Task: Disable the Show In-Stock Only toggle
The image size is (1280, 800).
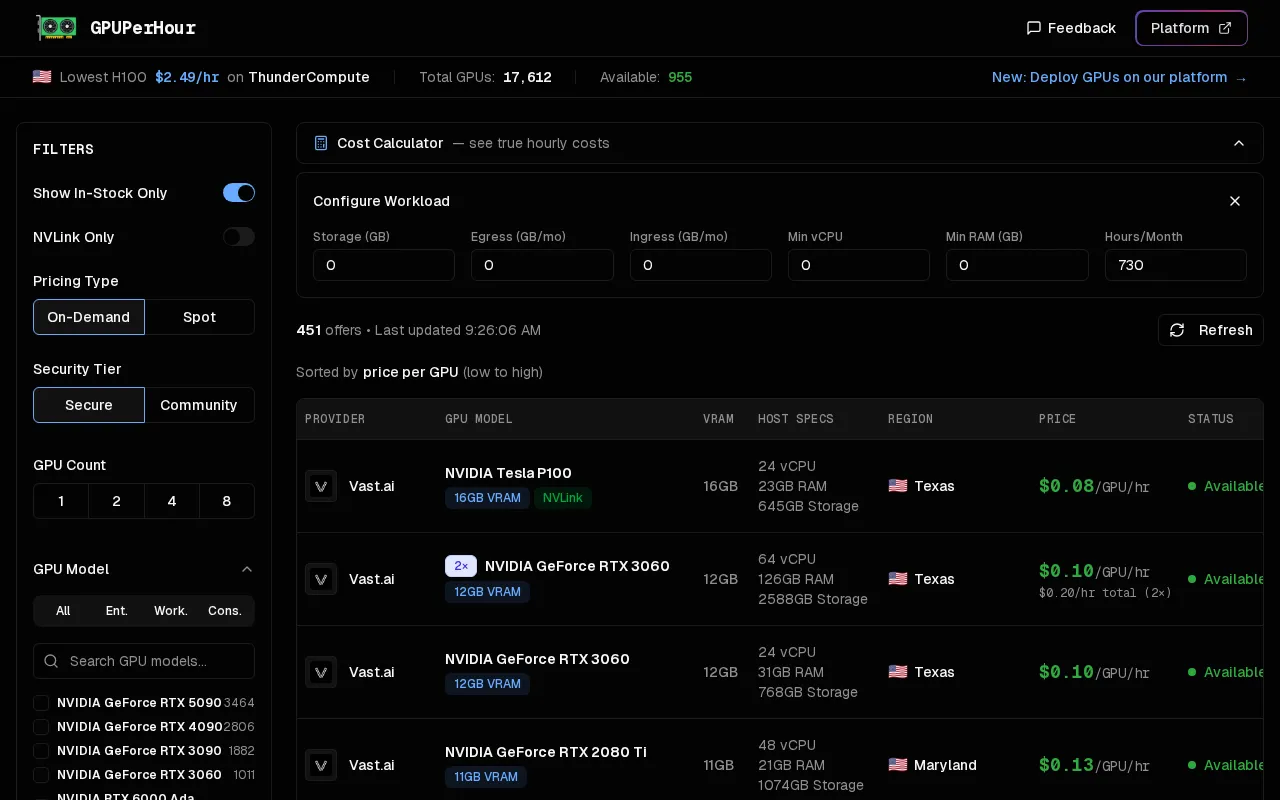Action: click(239, 193)
